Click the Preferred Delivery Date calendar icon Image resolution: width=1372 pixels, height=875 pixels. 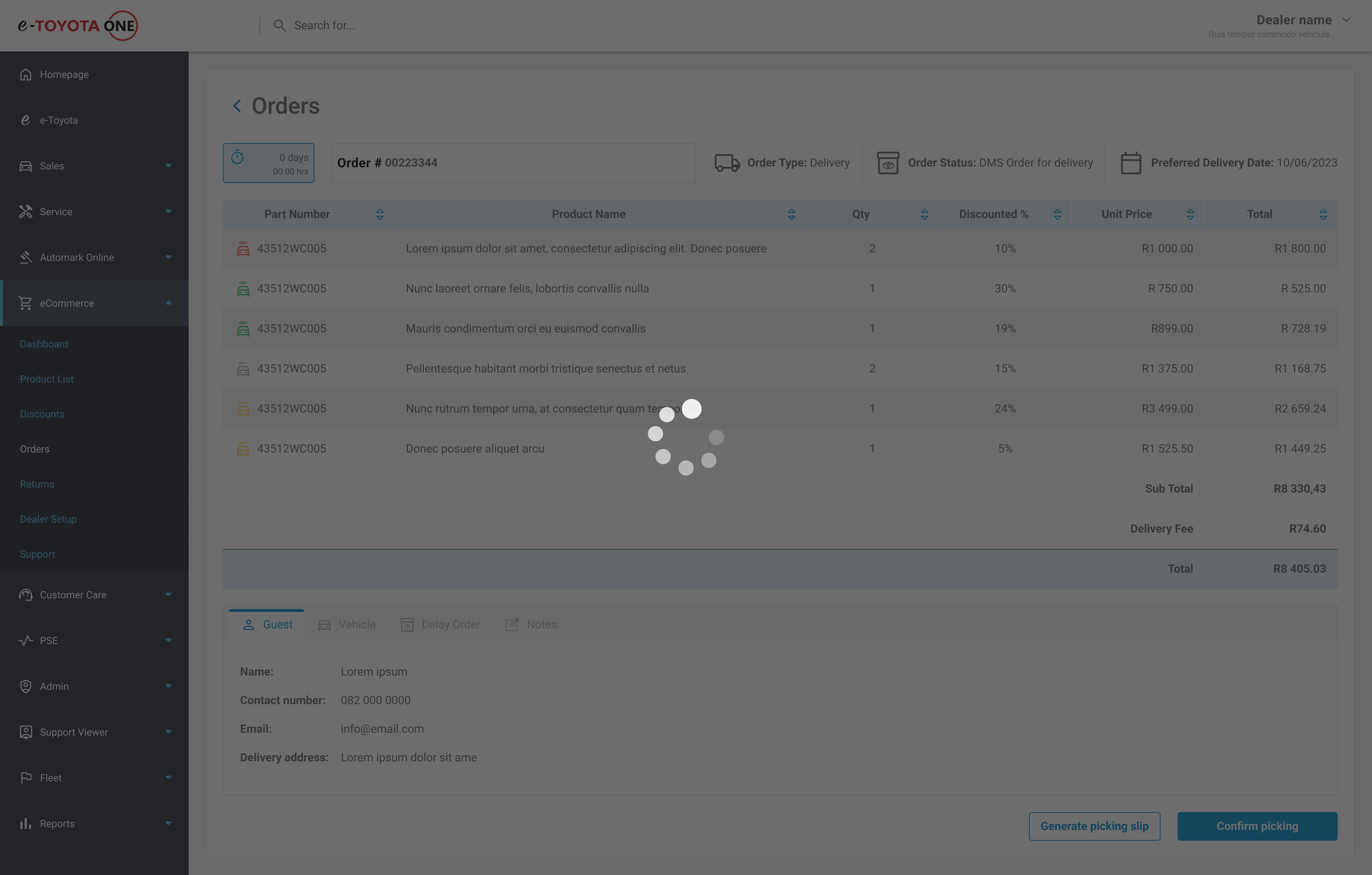(1130, 163)
